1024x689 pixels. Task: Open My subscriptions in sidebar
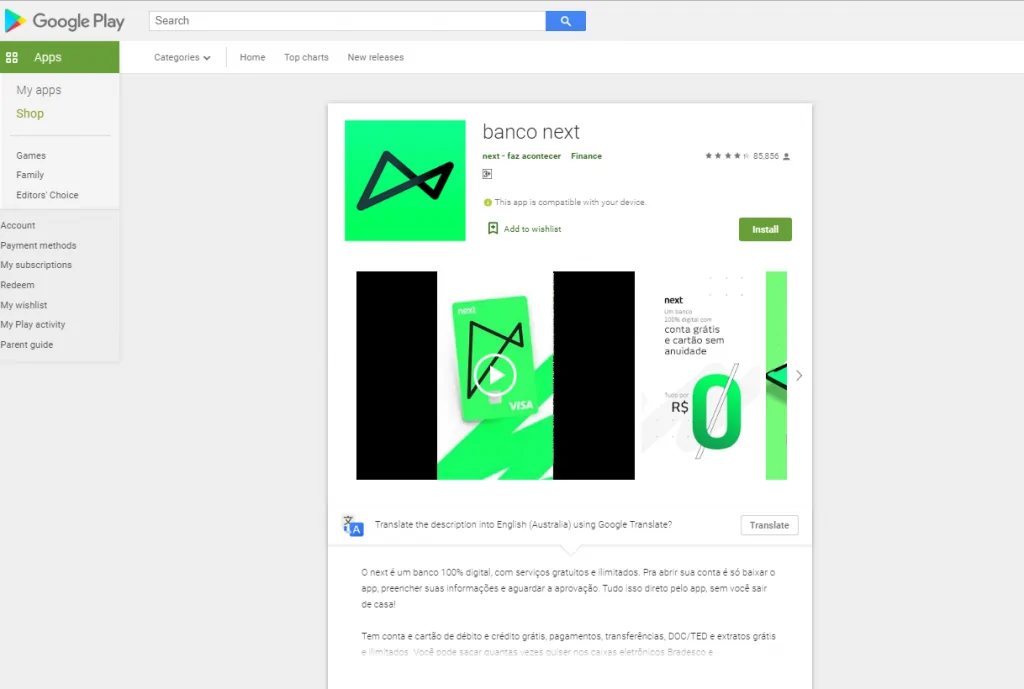pos(36,264)
